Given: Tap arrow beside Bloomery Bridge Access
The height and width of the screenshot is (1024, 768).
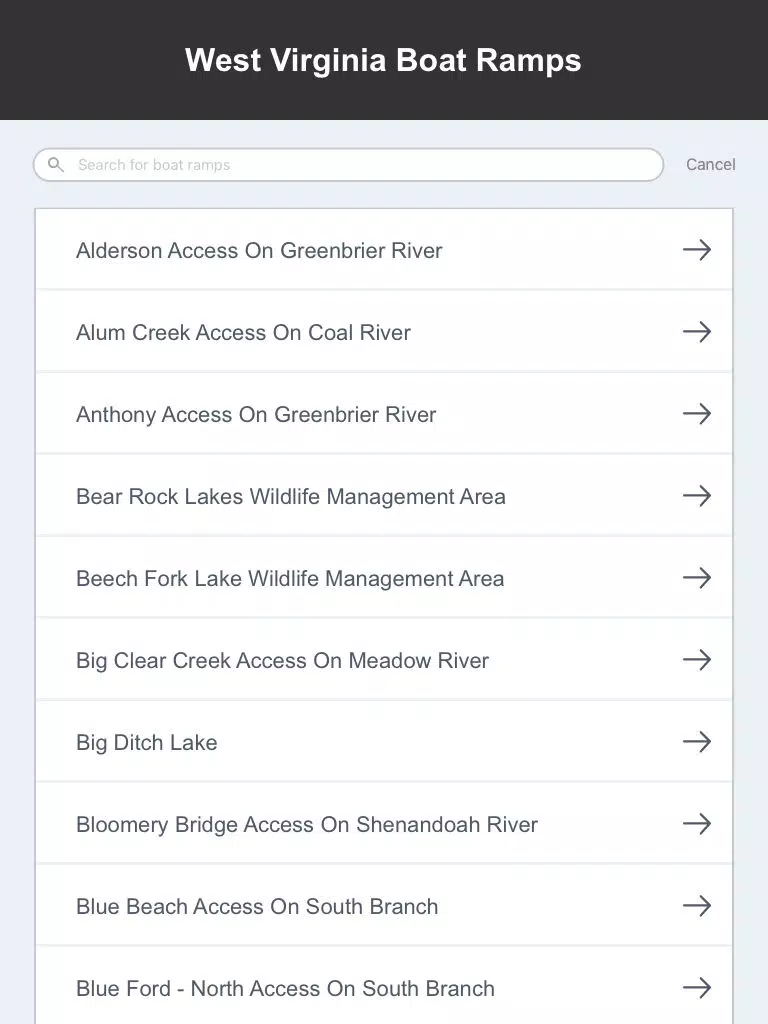Looking at the screenshot, I should pos(697,824).
